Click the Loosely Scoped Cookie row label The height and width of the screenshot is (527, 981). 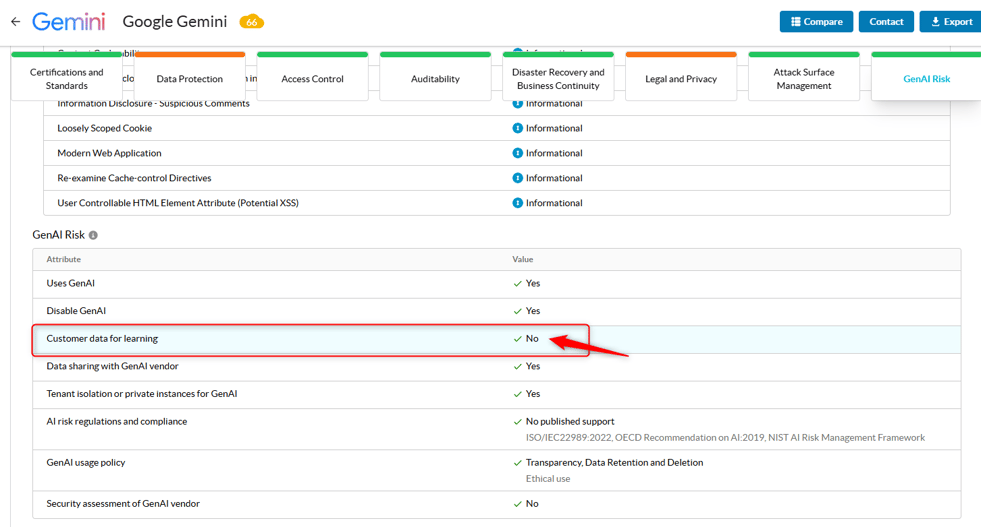tap(104, 128)
